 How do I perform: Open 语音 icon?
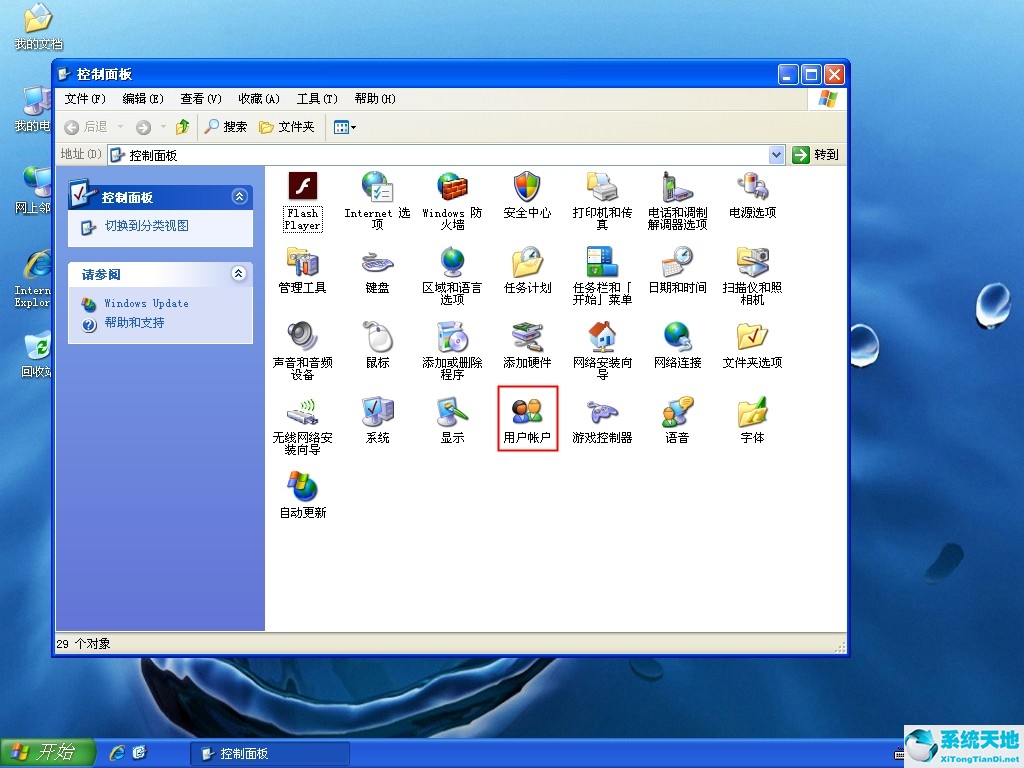tap(677, 421)
